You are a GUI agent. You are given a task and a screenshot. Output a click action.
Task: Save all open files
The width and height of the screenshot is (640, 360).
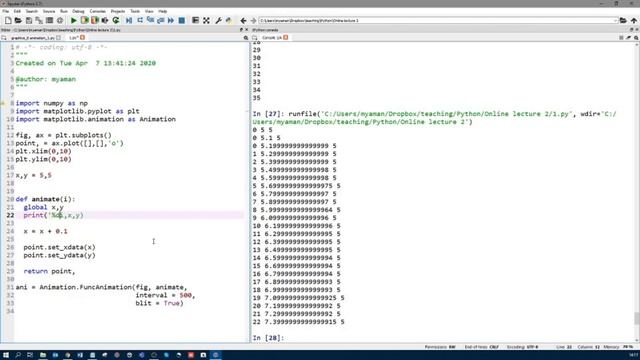coord(39,20)
